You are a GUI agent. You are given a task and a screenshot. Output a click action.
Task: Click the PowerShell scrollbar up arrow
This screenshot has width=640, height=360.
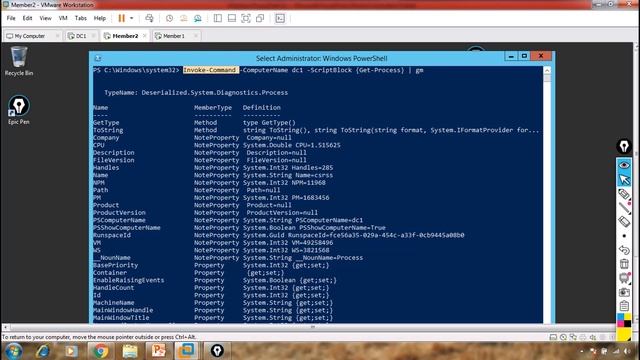[x=547, y=70]
